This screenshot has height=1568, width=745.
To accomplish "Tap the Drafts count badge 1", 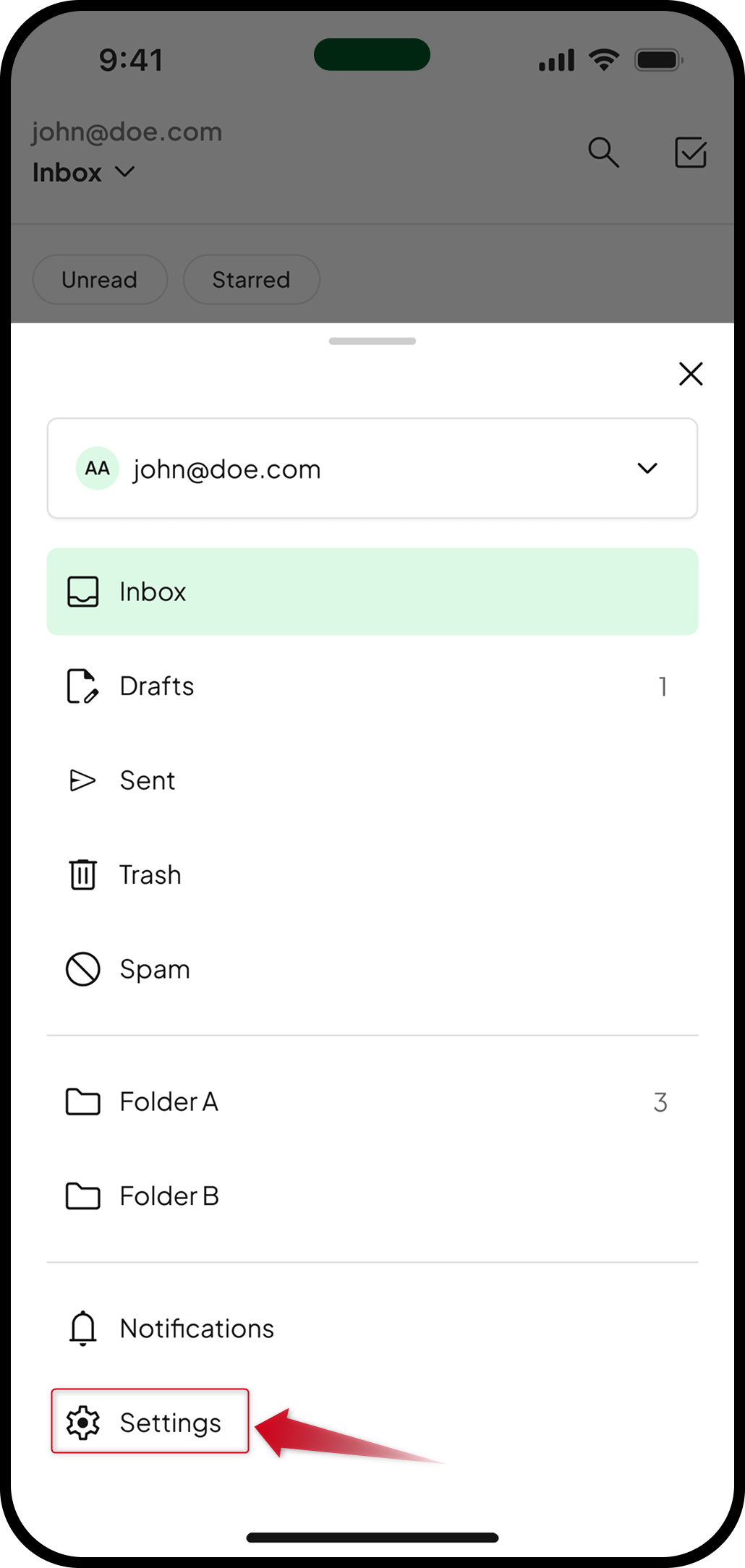I will [663, 686].
